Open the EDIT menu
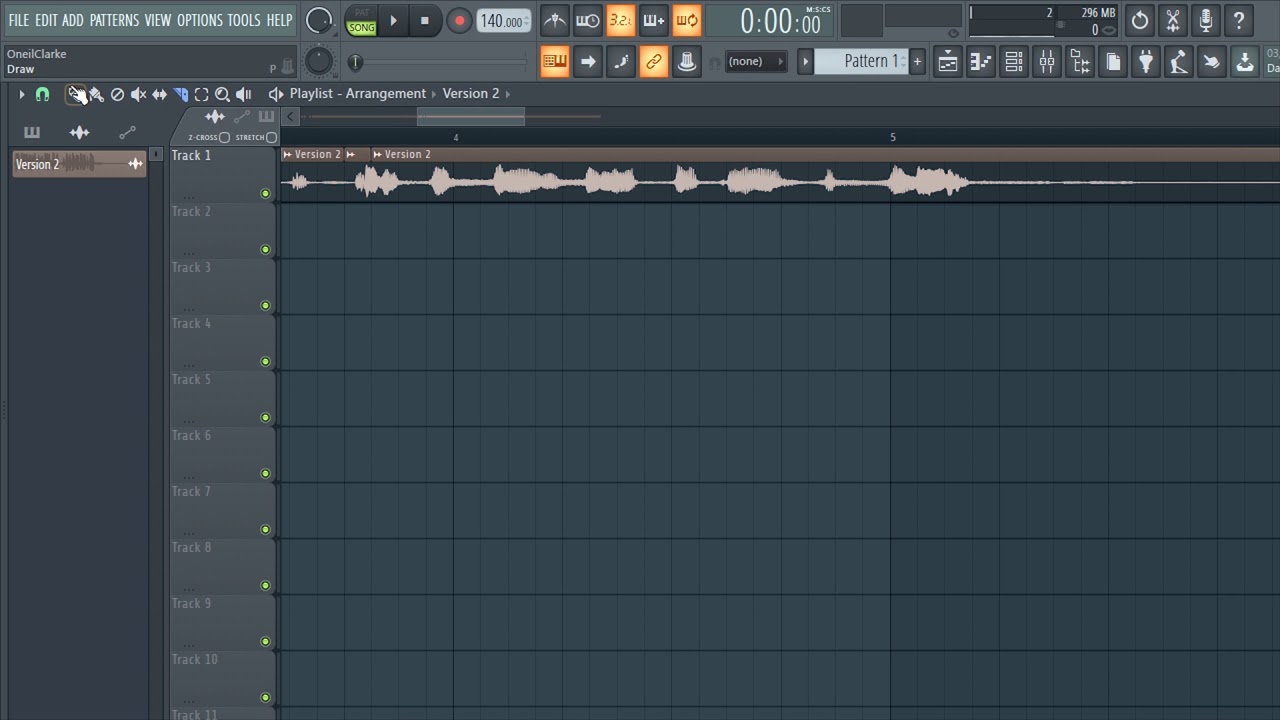The image size is (1280, 720). (46, 20)
